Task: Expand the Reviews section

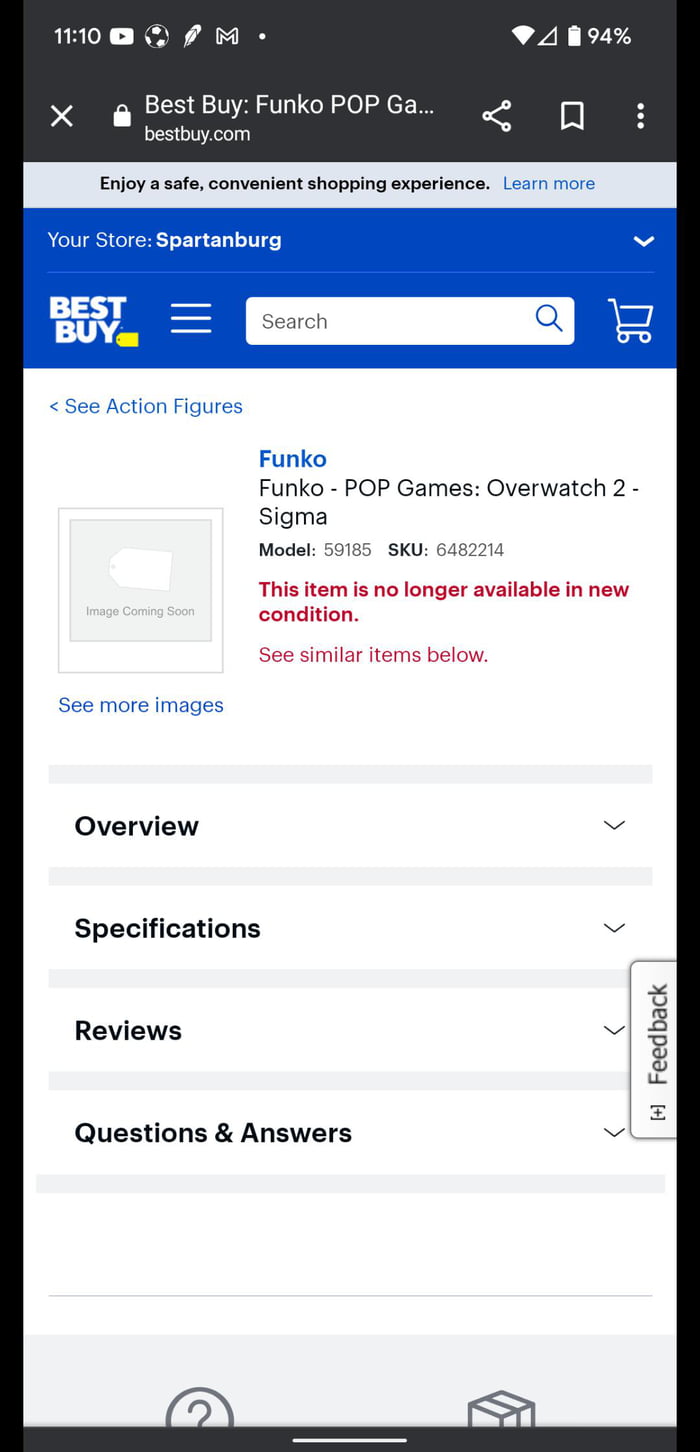Action: 613,1030
